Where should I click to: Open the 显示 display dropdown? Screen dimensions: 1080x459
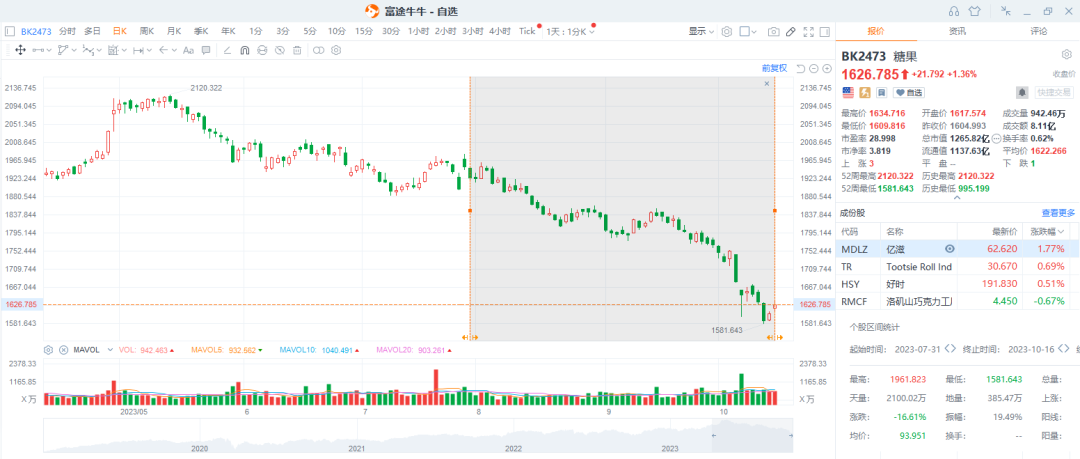tap(701, 31)
